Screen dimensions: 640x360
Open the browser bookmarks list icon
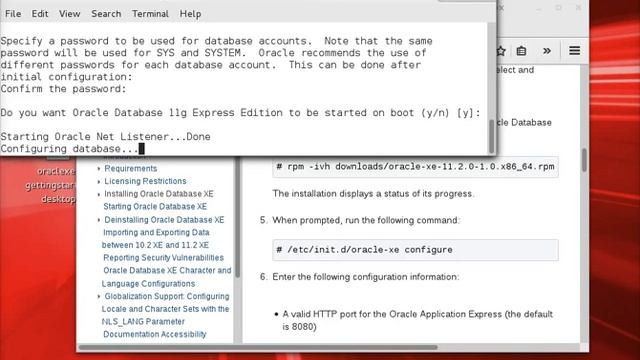(521, 51)
